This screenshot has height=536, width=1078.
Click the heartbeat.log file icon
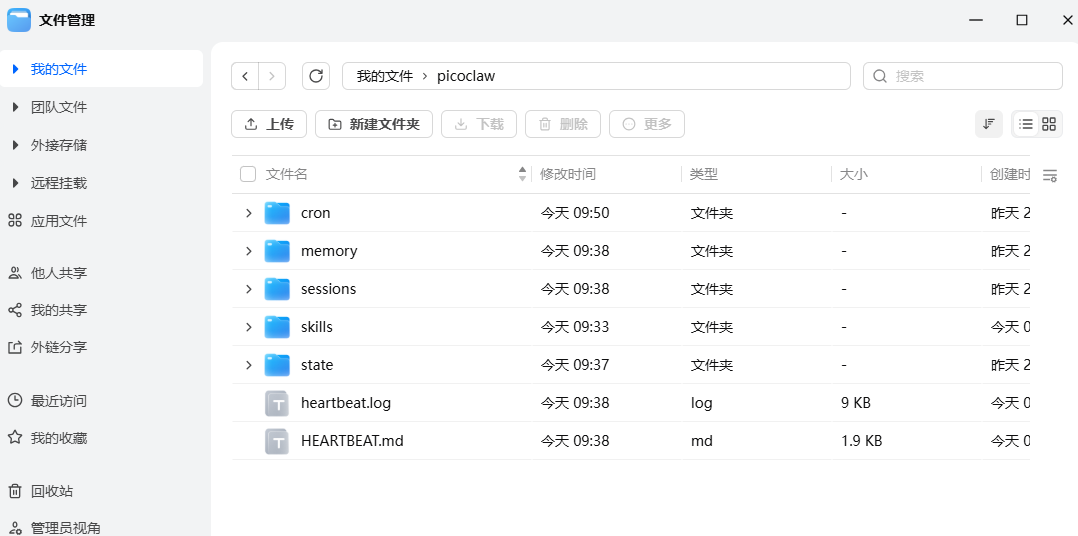pos(277,403)
